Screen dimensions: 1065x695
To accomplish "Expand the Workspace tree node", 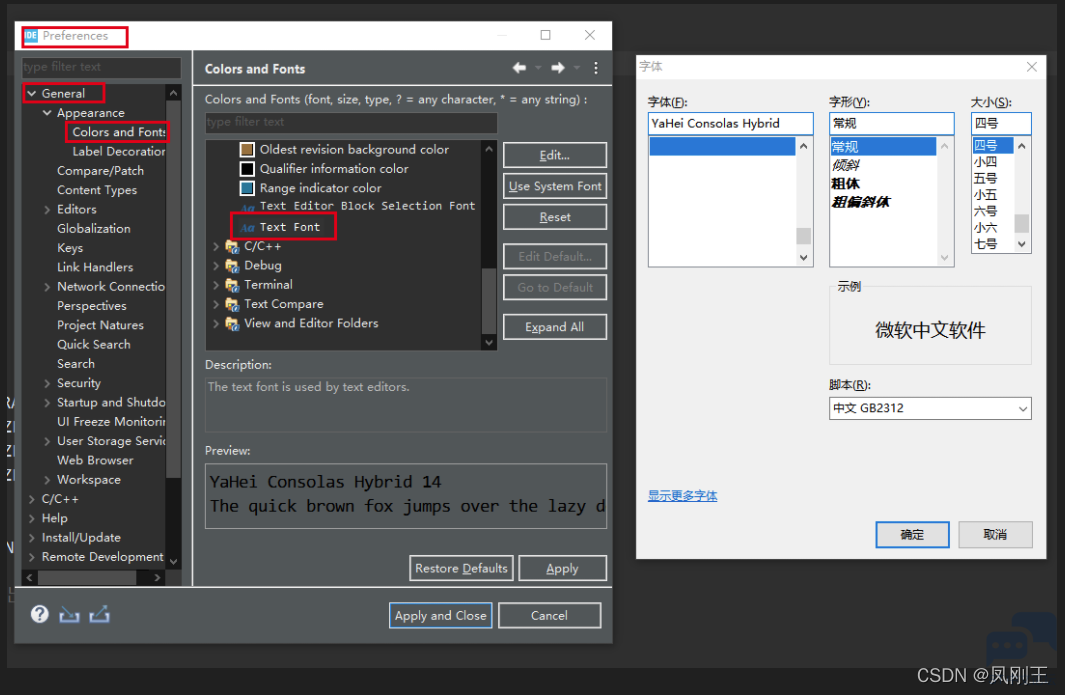I will coord(47,480).
